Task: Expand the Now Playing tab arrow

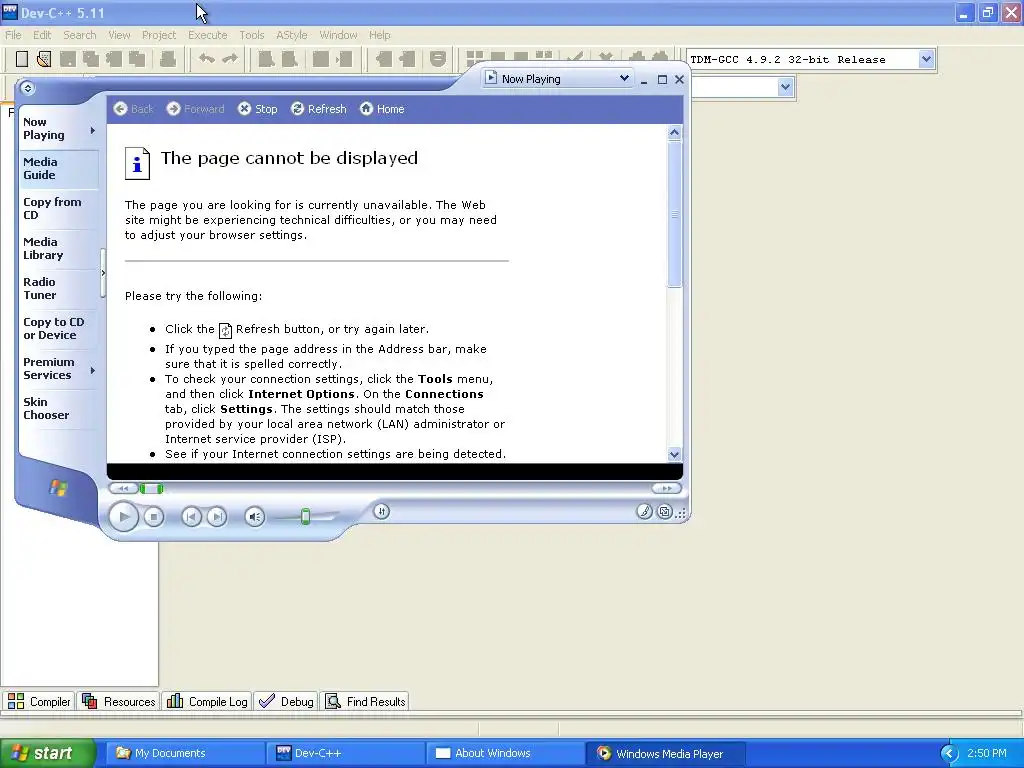Action: click(x=93, y=131)
